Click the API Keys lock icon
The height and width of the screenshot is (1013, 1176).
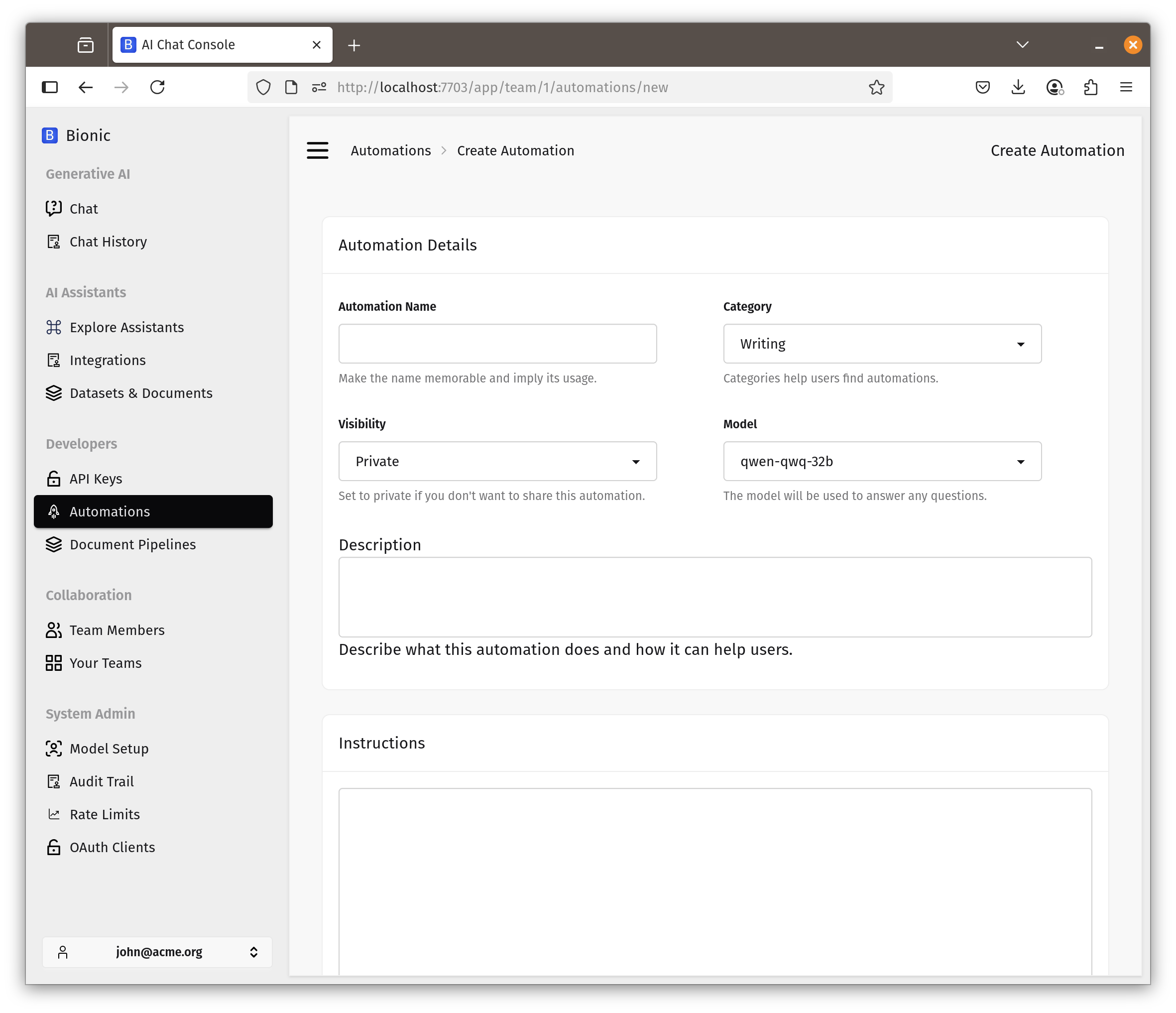54,479
